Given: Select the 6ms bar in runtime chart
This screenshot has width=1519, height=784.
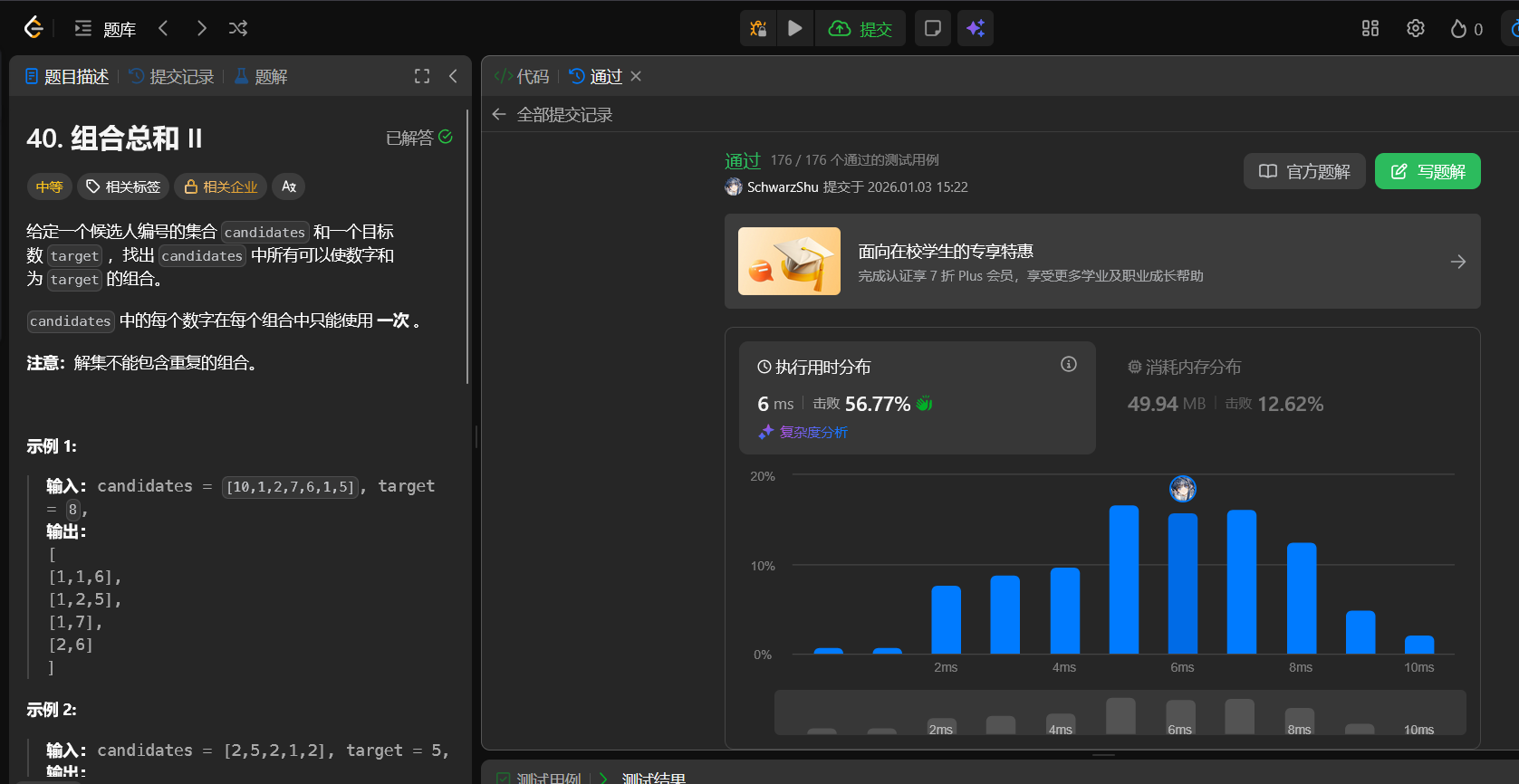Looking at the screenshot, I should point(1182,583).
